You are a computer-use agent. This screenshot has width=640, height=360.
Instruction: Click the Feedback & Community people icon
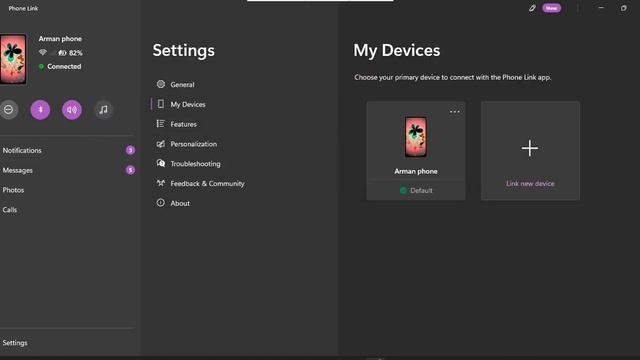click(x=161, y=183)
